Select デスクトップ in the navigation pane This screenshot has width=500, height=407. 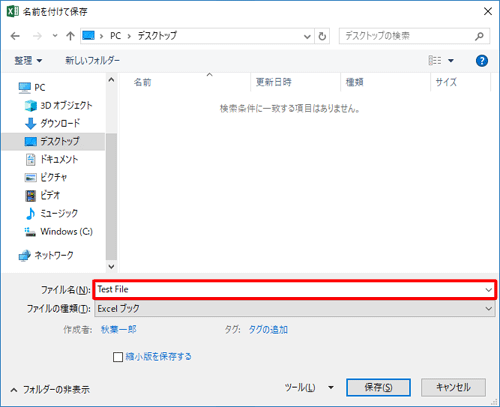pos(53,141)
